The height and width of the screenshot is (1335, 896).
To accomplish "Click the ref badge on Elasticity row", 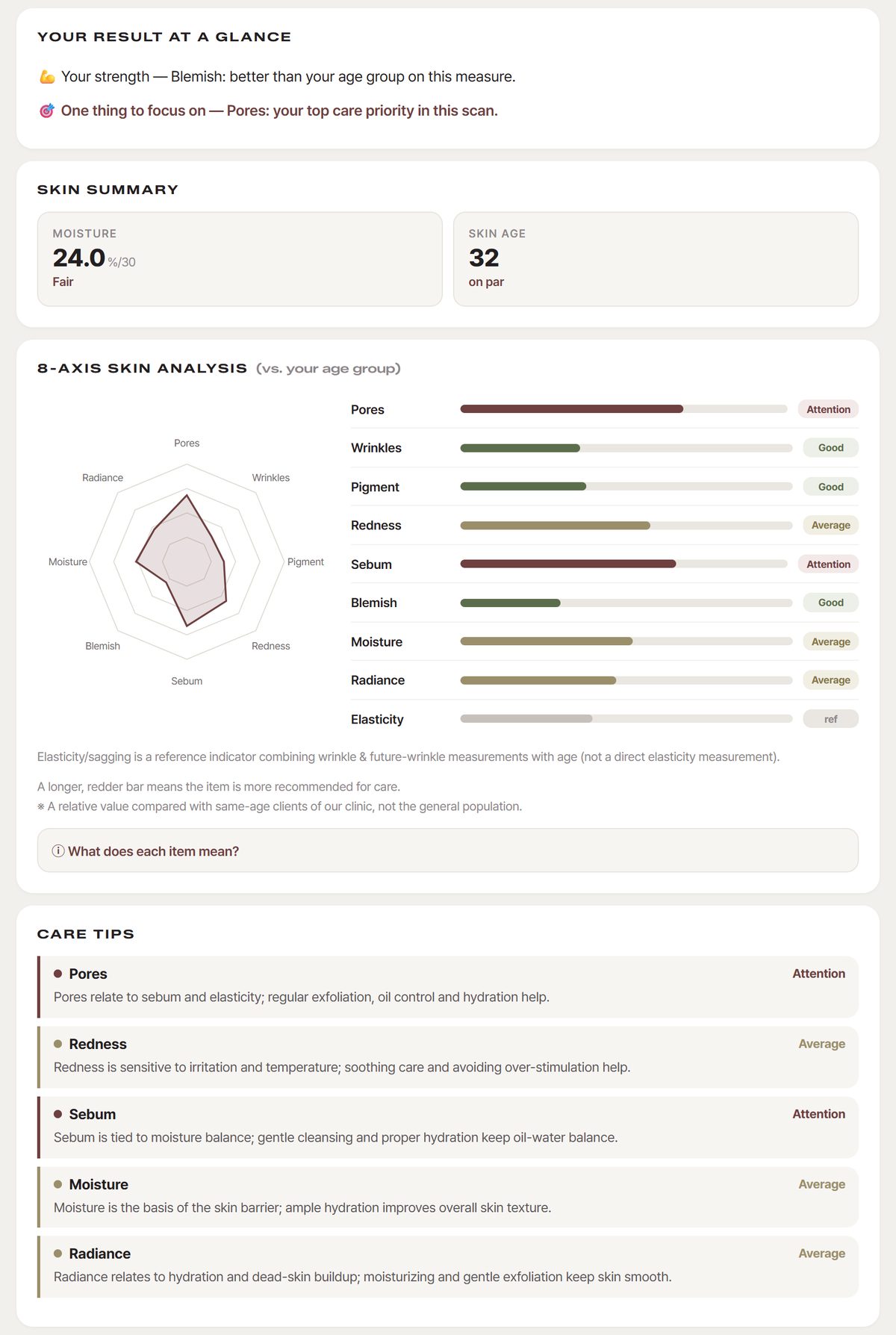I will tap(831, 719).
